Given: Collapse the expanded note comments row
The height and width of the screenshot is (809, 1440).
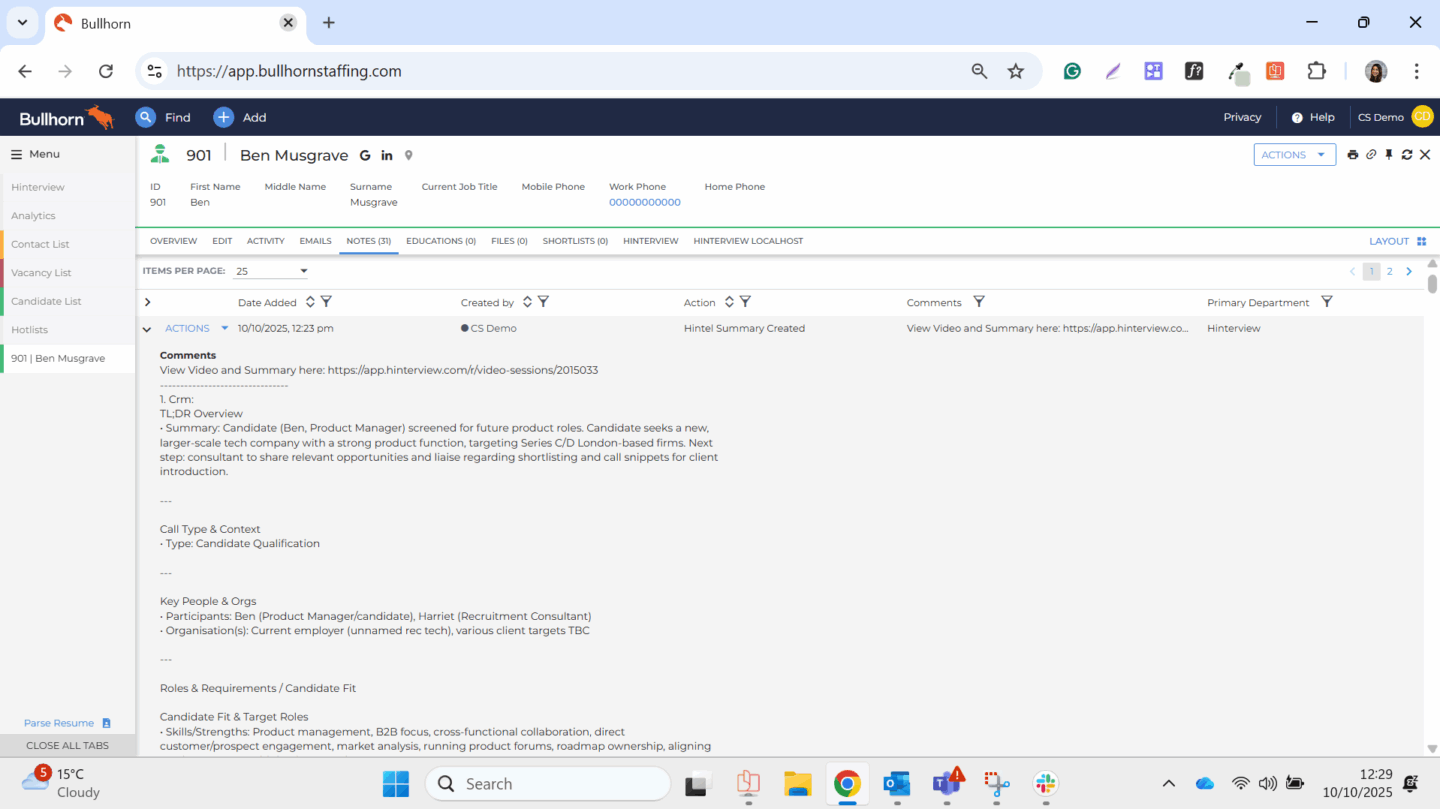Looking at the screenshot, I should (x=146, y=328).
